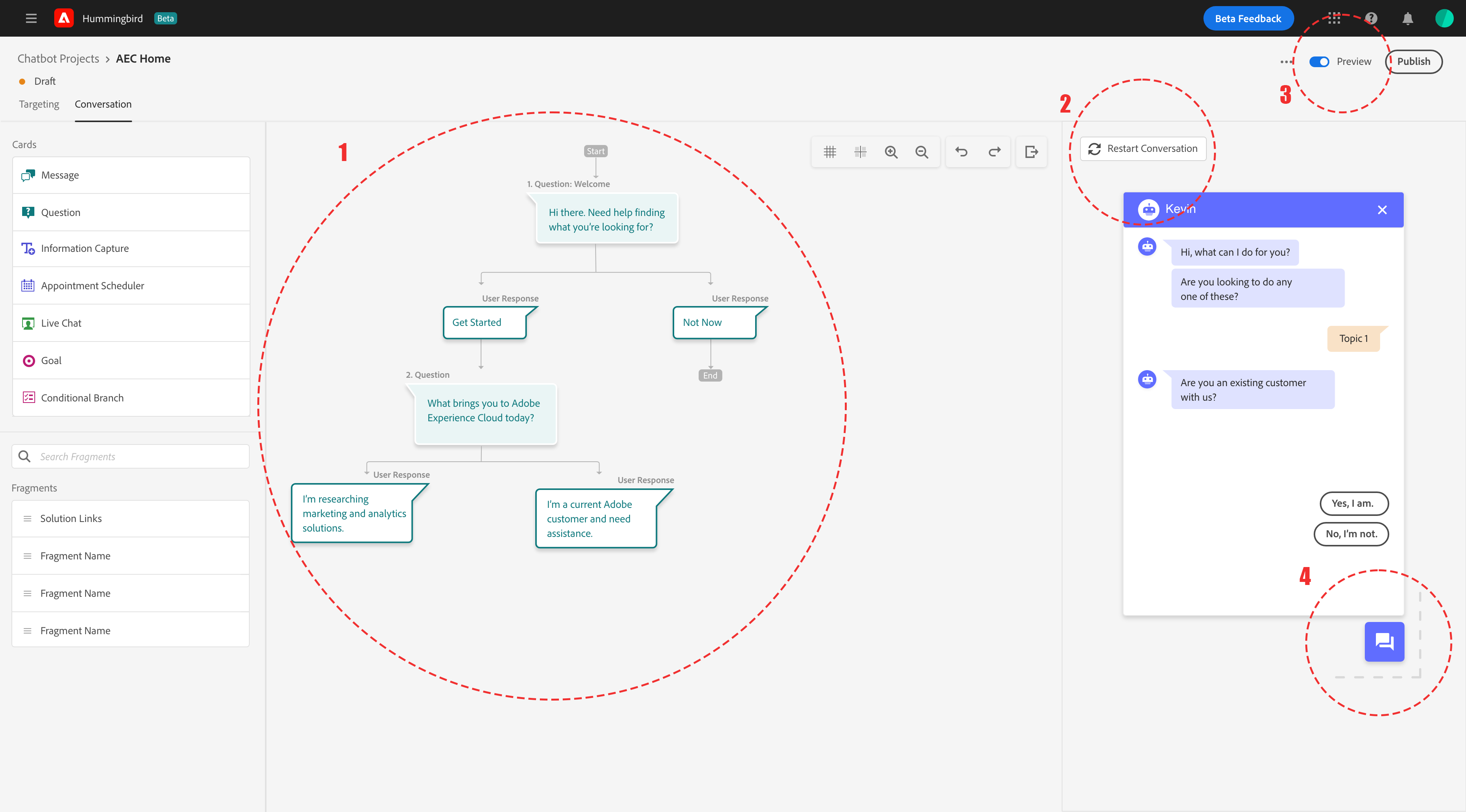Zoom out of the conversation canvas

point(922,152)
